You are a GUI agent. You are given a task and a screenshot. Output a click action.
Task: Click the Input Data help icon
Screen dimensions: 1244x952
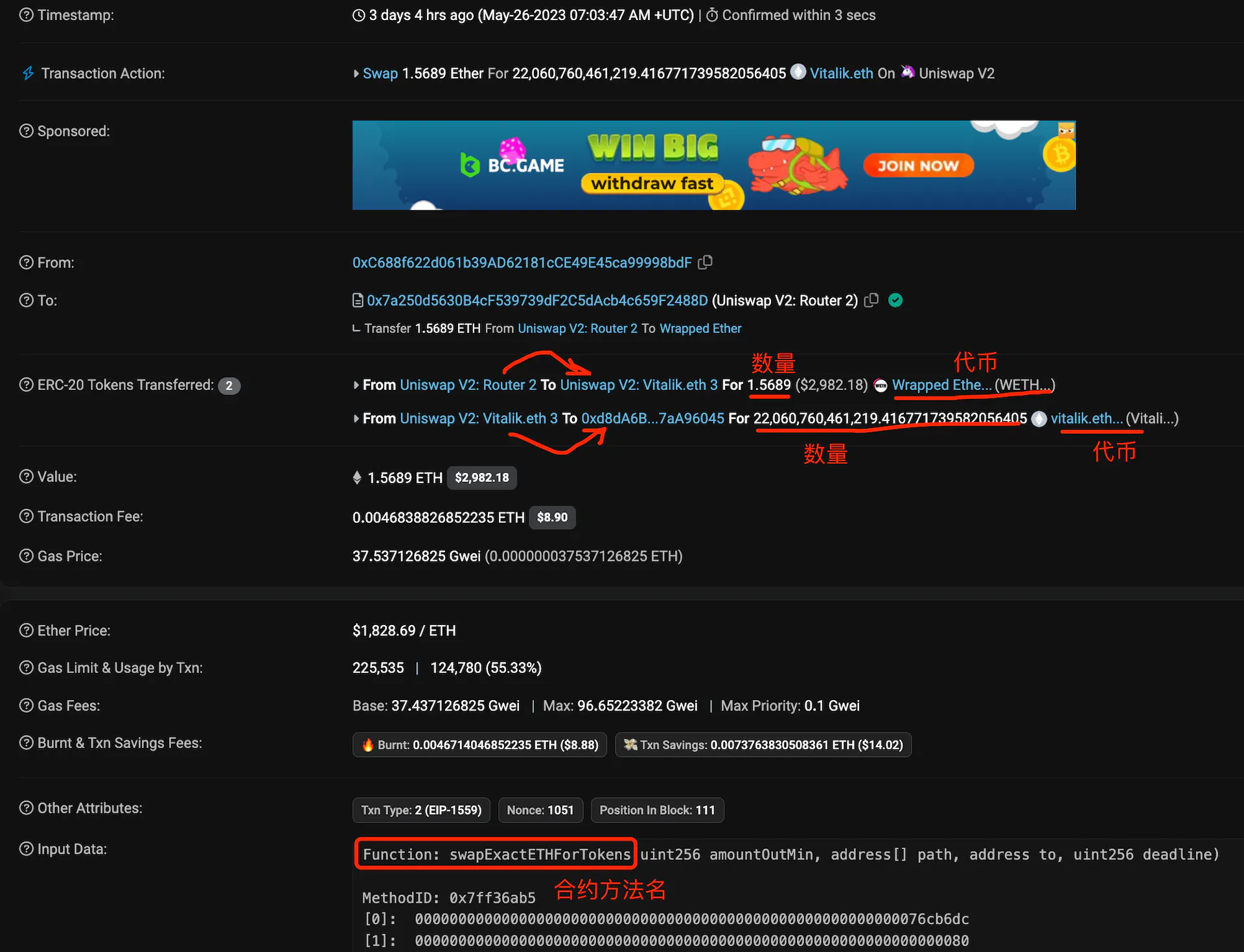point(26,849)
